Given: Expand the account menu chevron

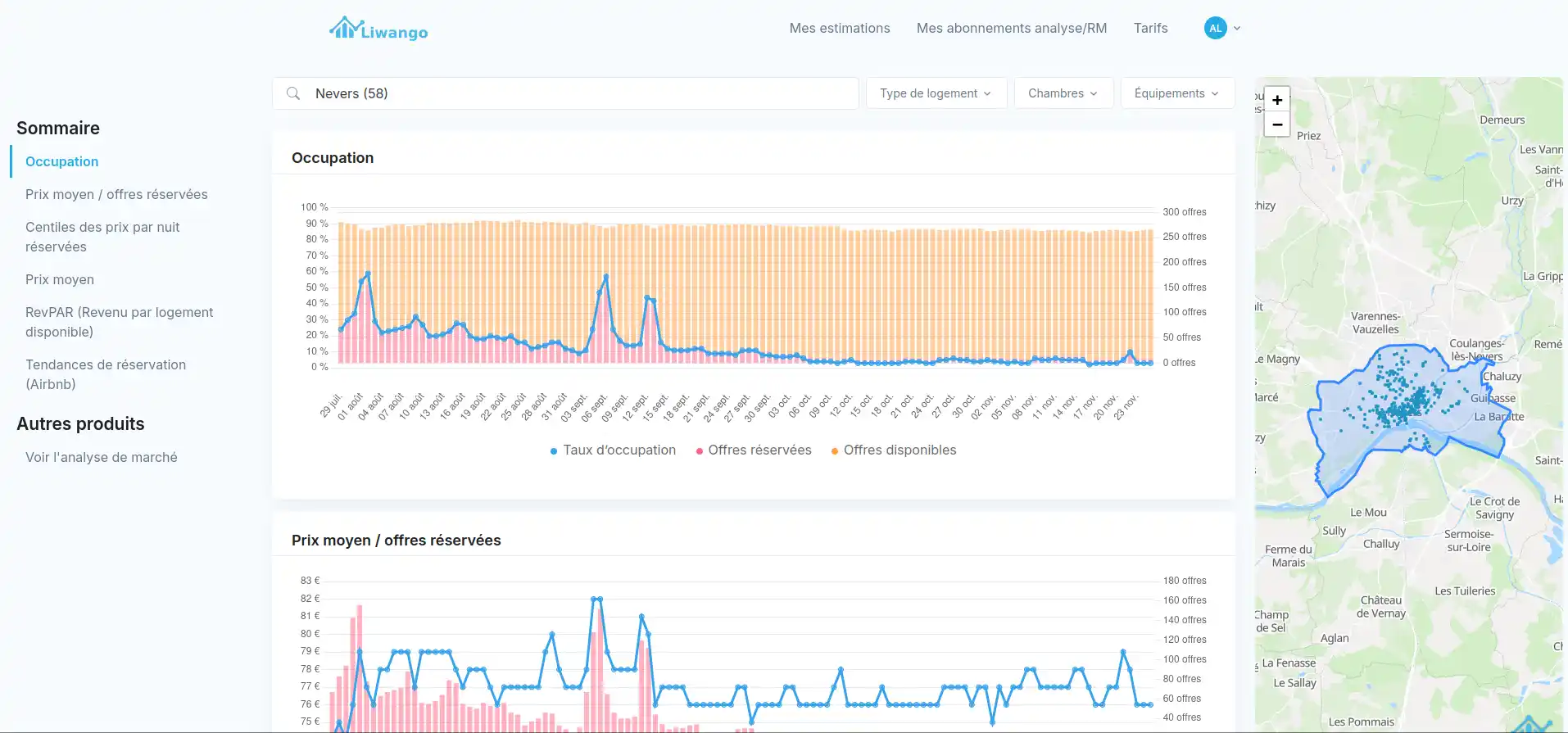Looking at the screenshot, I should (x=1237, y=28).
